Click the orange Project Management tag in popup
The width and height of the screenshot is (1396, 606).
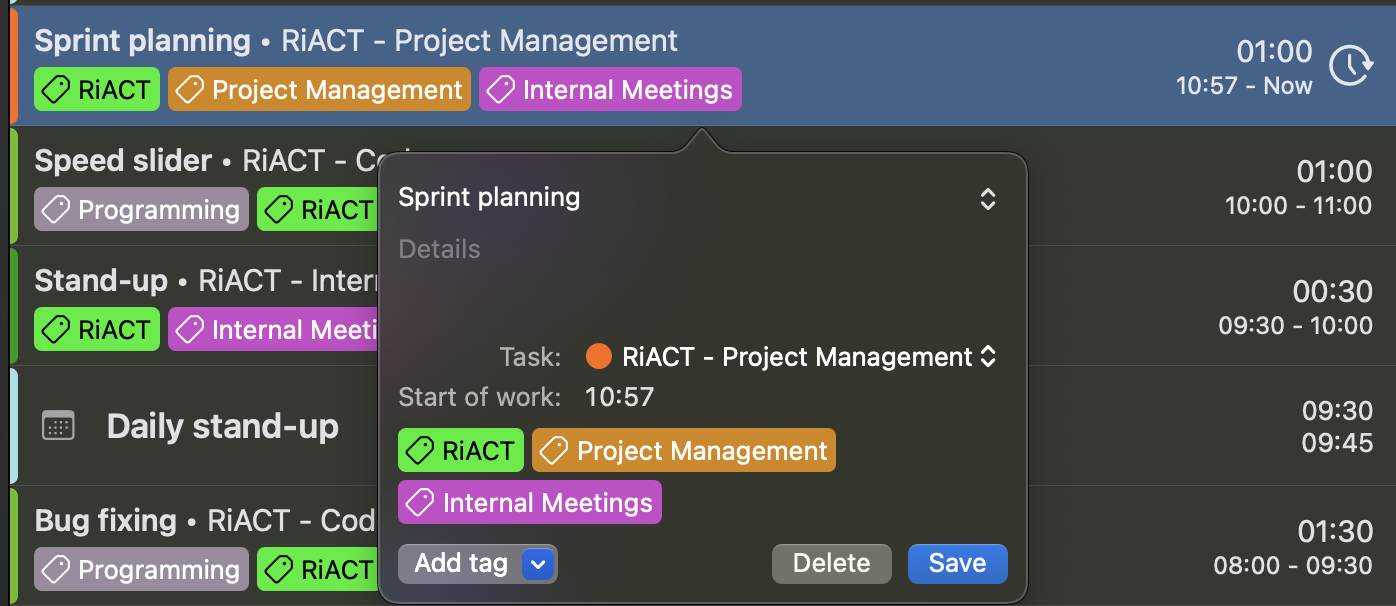coord(683,451)
